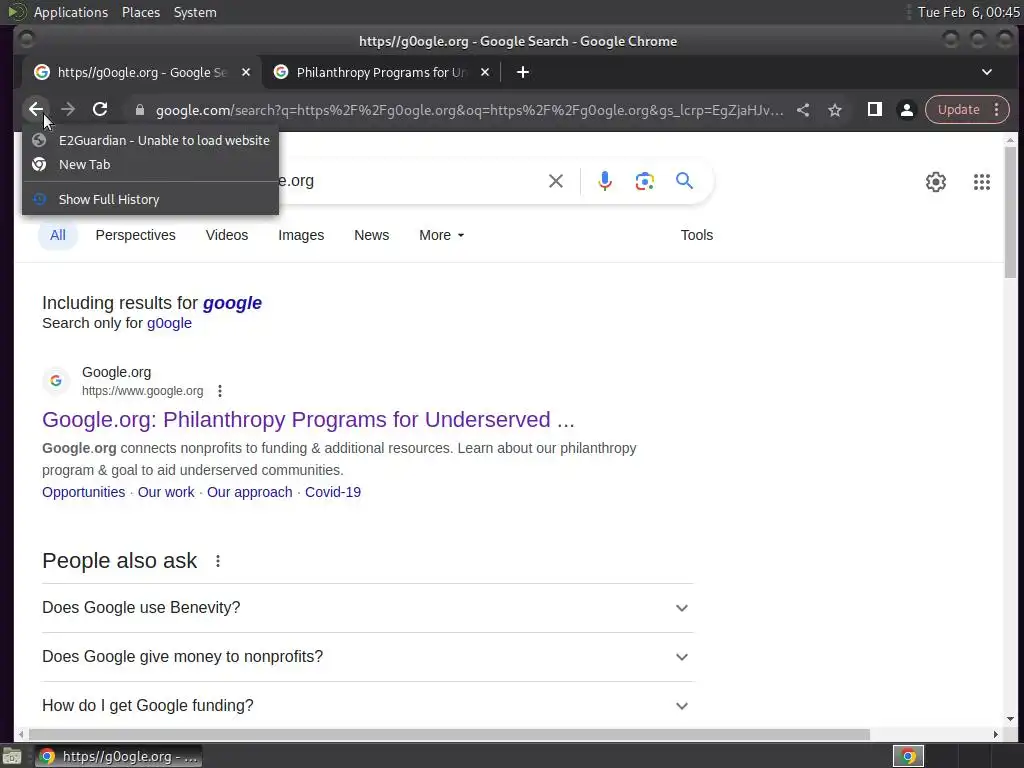This screenshot has width=1024, height=768.
Task: Open the Google apps grid
Action: point(982,182)
